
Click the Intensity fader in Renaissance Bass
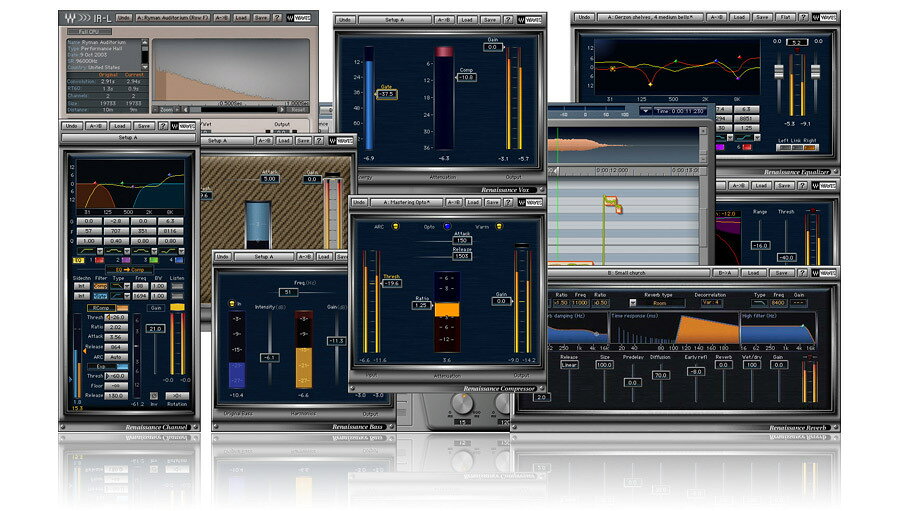270,357
